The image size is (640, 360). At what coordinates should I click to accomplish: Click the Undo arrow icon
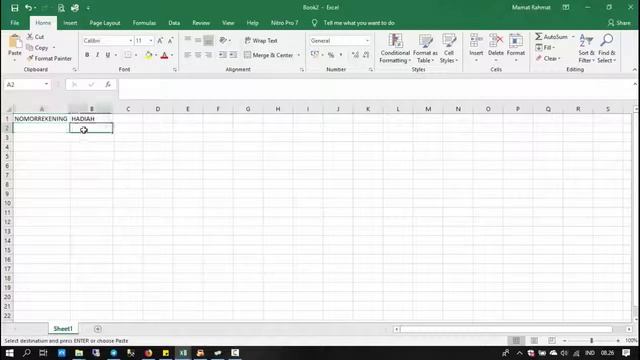point(28,8)
